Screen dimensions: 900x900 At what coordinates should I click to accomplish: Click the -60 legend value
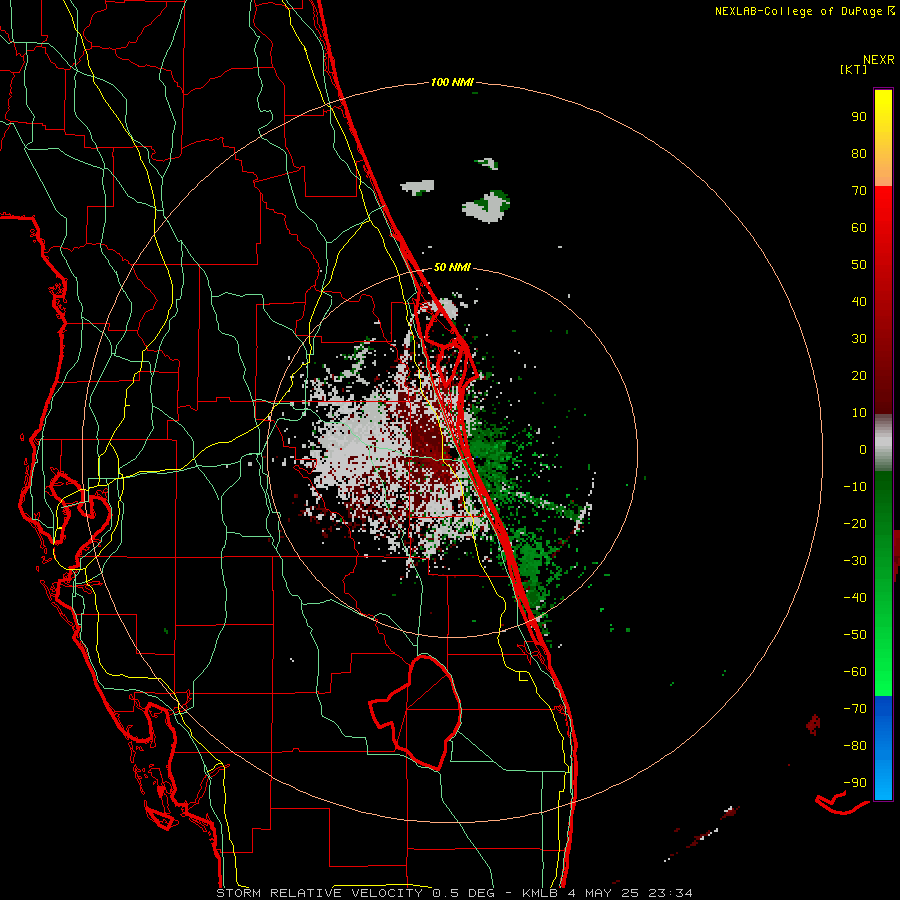click(855, 672)
